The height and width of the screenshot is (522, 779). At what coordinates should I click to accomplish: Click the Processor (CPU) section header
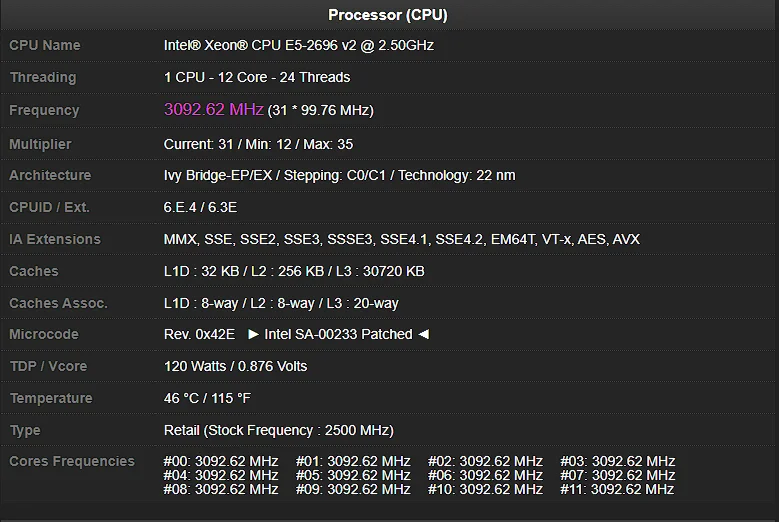point(388,15)
